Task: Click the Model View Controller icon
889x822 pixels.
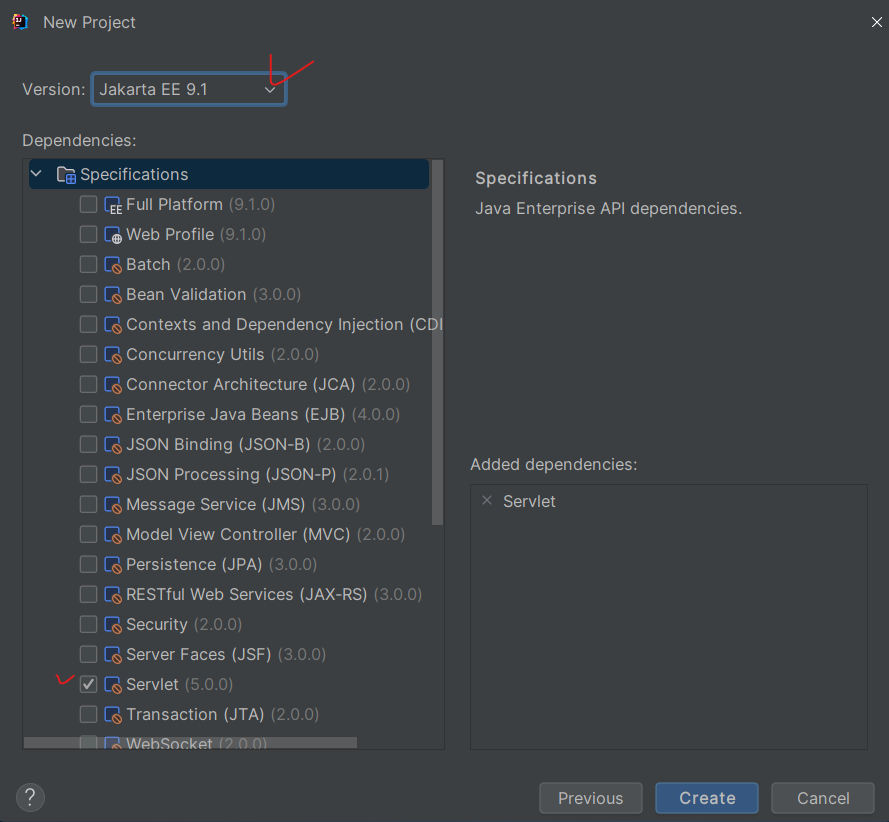Action: point(113,535)
